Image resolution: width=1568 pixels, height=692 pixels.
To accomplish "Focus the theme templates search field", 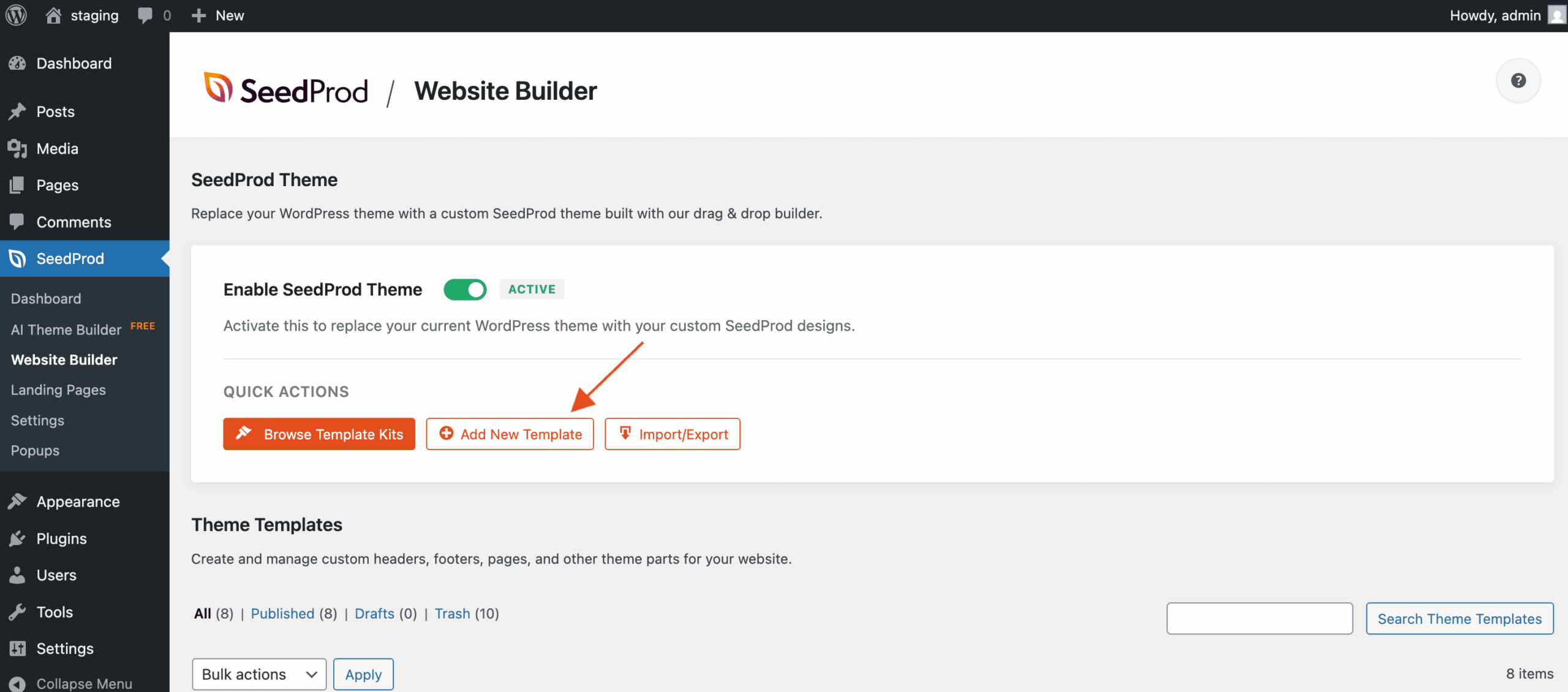I will click(1259, 619).
